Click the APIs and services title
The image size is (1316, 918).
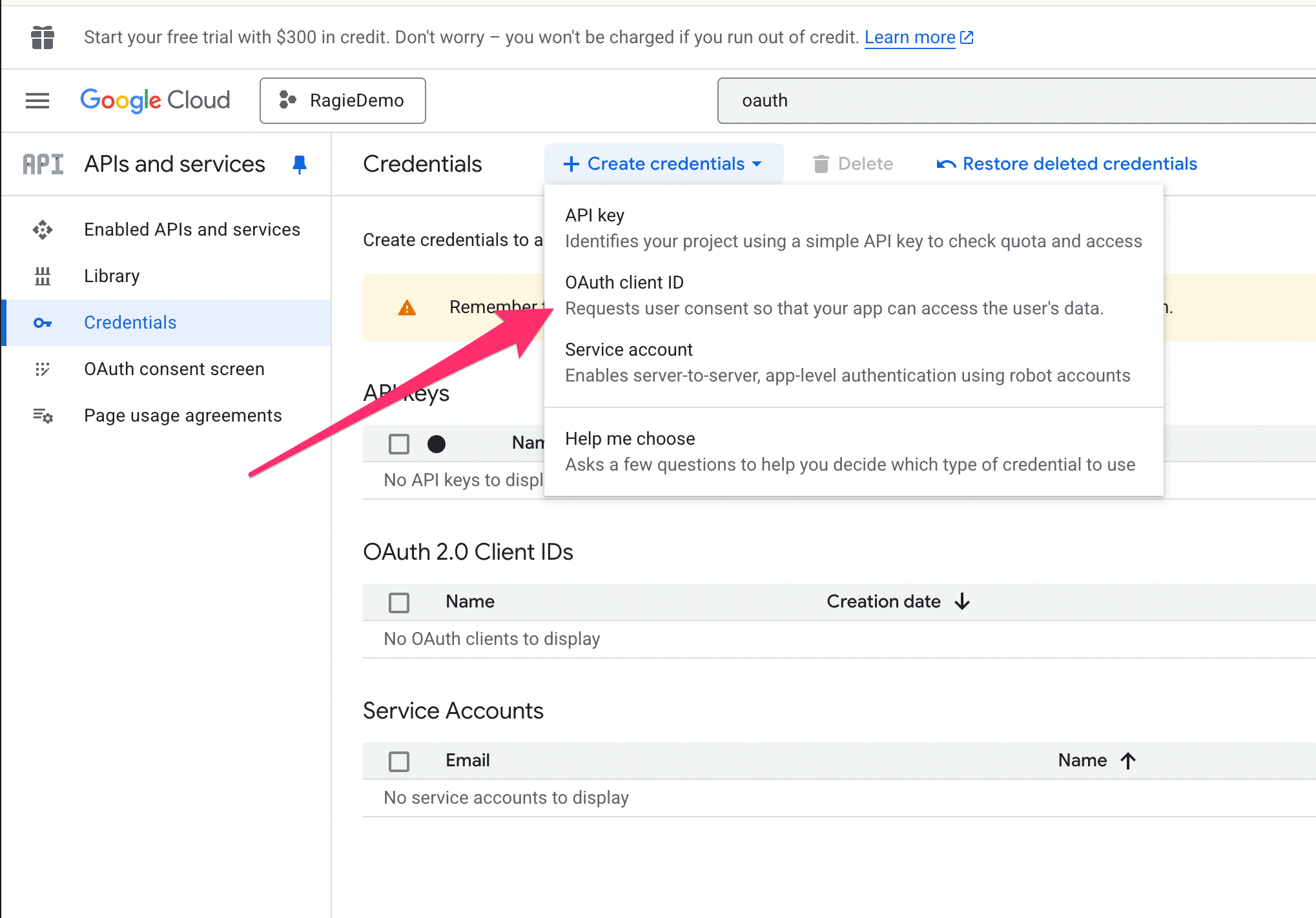pos(174,164)
